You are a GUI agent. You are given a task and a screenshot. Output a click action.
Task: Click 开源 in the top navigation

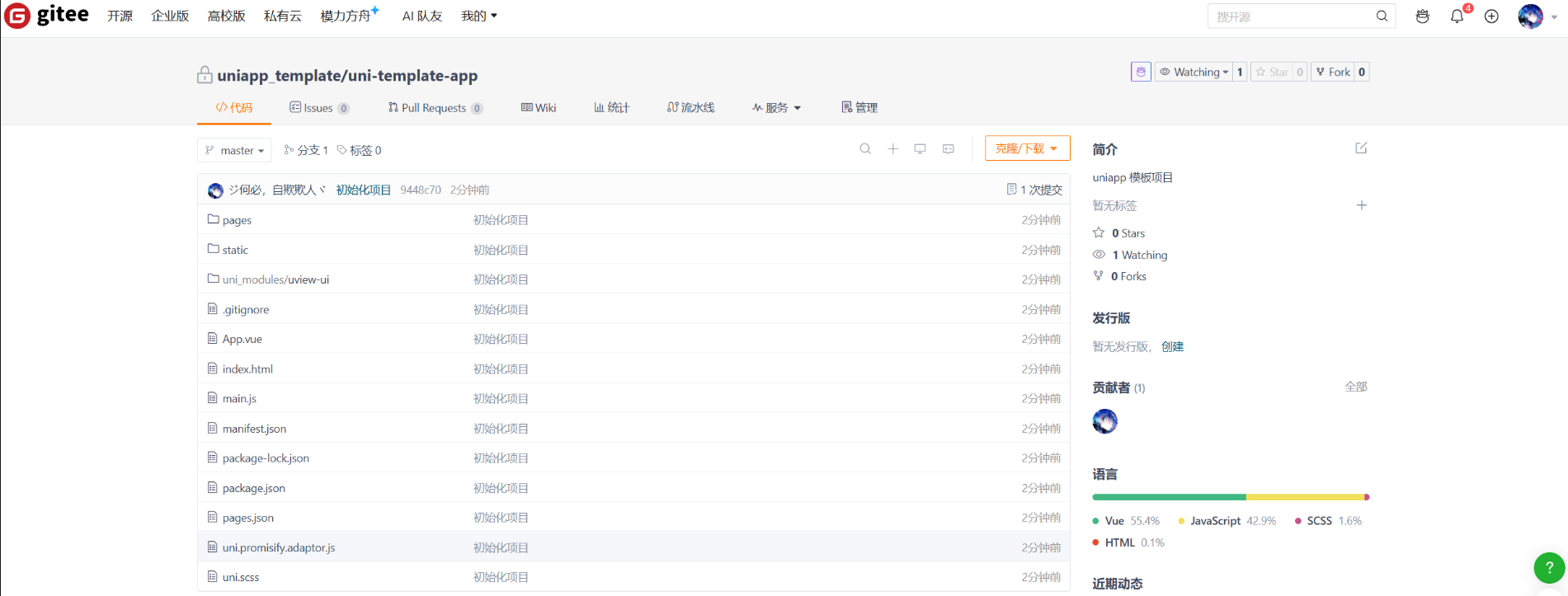[x=120, y=16]
